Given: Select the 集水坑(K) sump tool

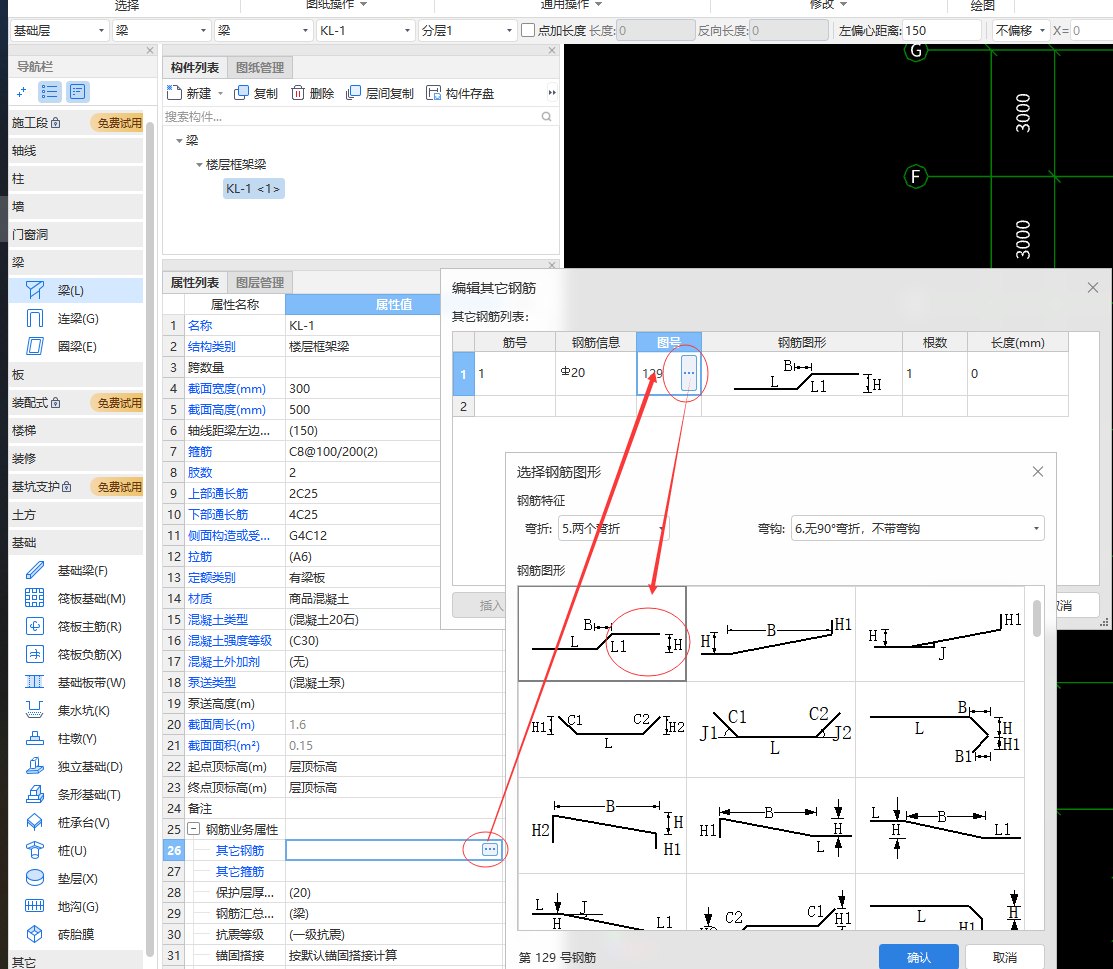Looking at the screenshot, I should 76,711.
